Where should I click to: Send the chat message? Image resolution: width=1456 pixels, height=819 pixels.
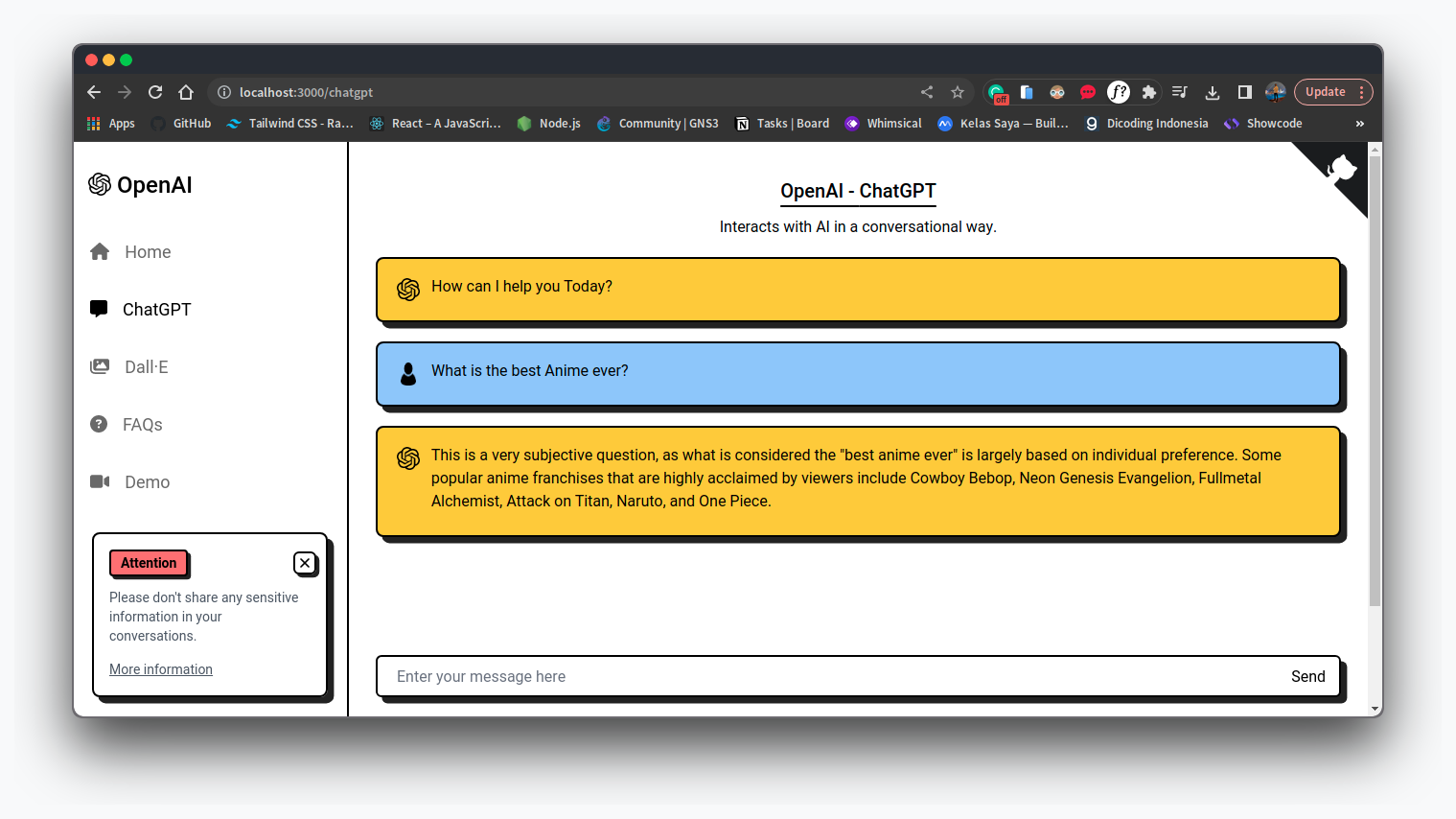[x=1308, y=676]
